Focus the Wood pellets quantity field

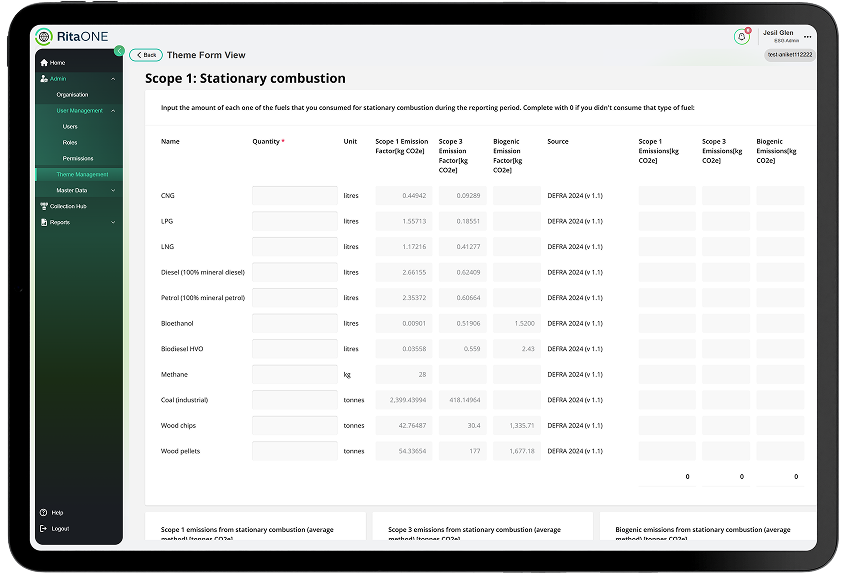pos(294,451)
